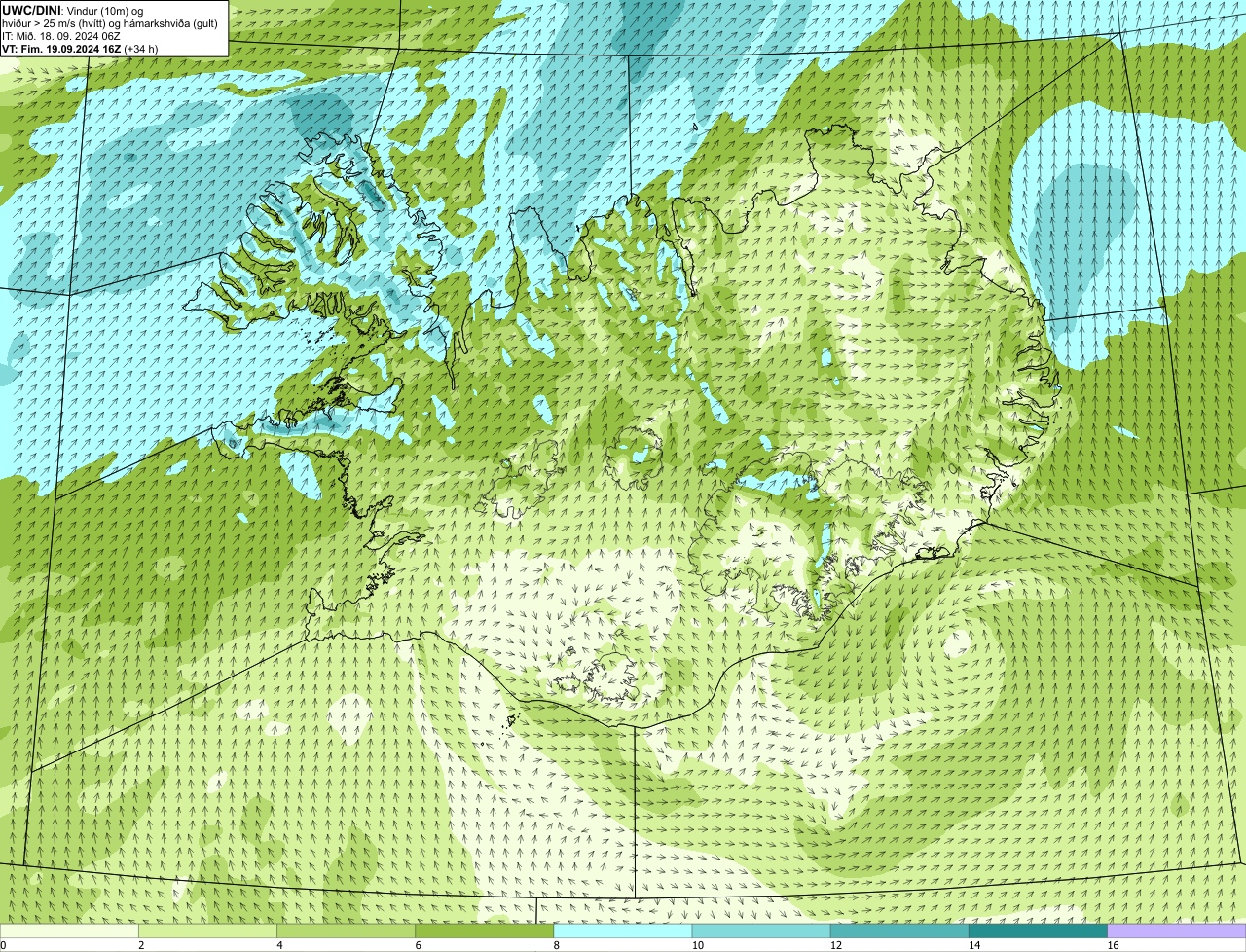1246x952 pixels.
Task: Click the 10–12 turquoise legend segment
Action: 761,932
